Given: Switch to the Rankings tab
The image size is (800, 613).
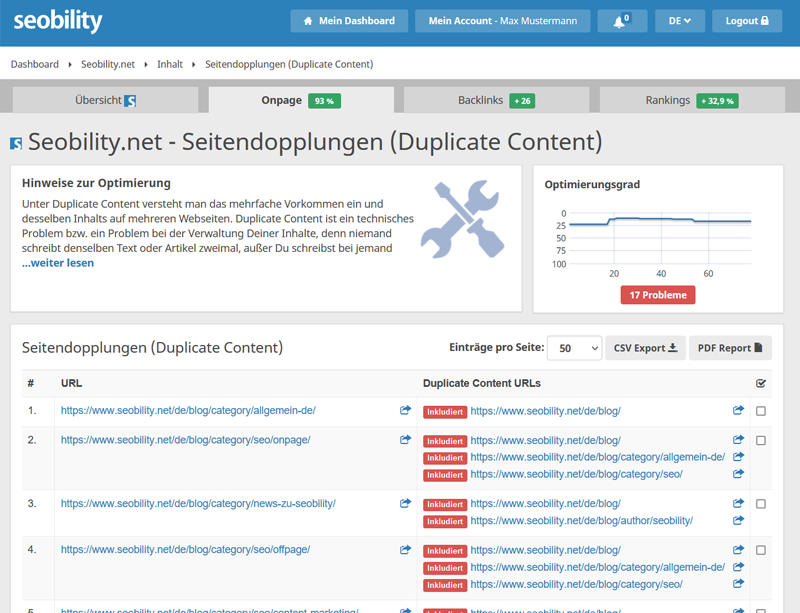Looking at the screenshot, I should tap(692, 100).
